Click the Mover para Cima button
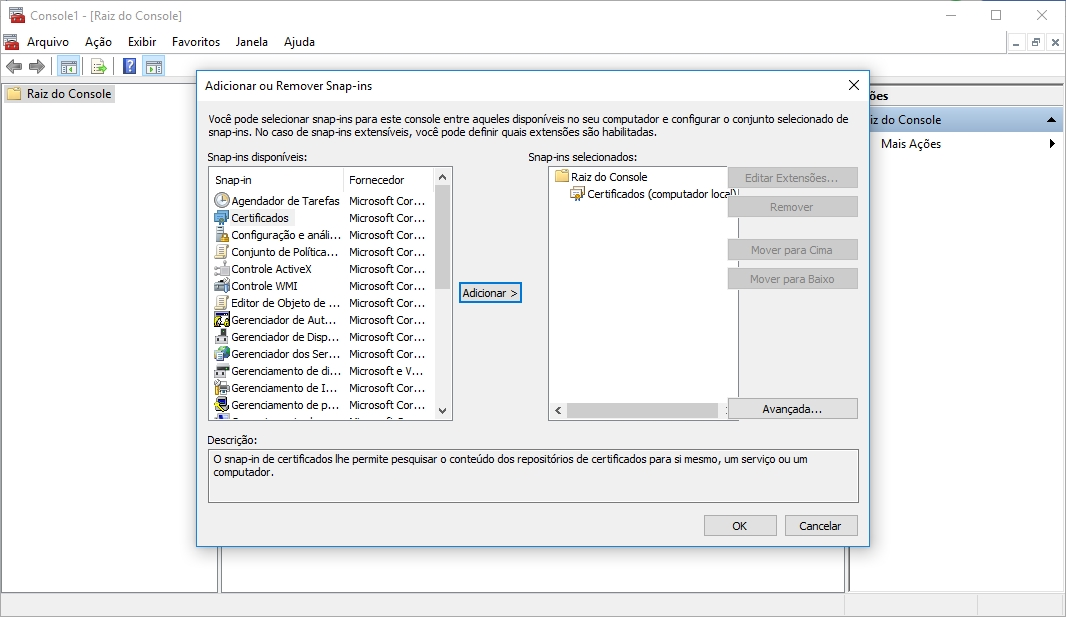This screenshot has width=1066, height=617. [x=792, y=250]
